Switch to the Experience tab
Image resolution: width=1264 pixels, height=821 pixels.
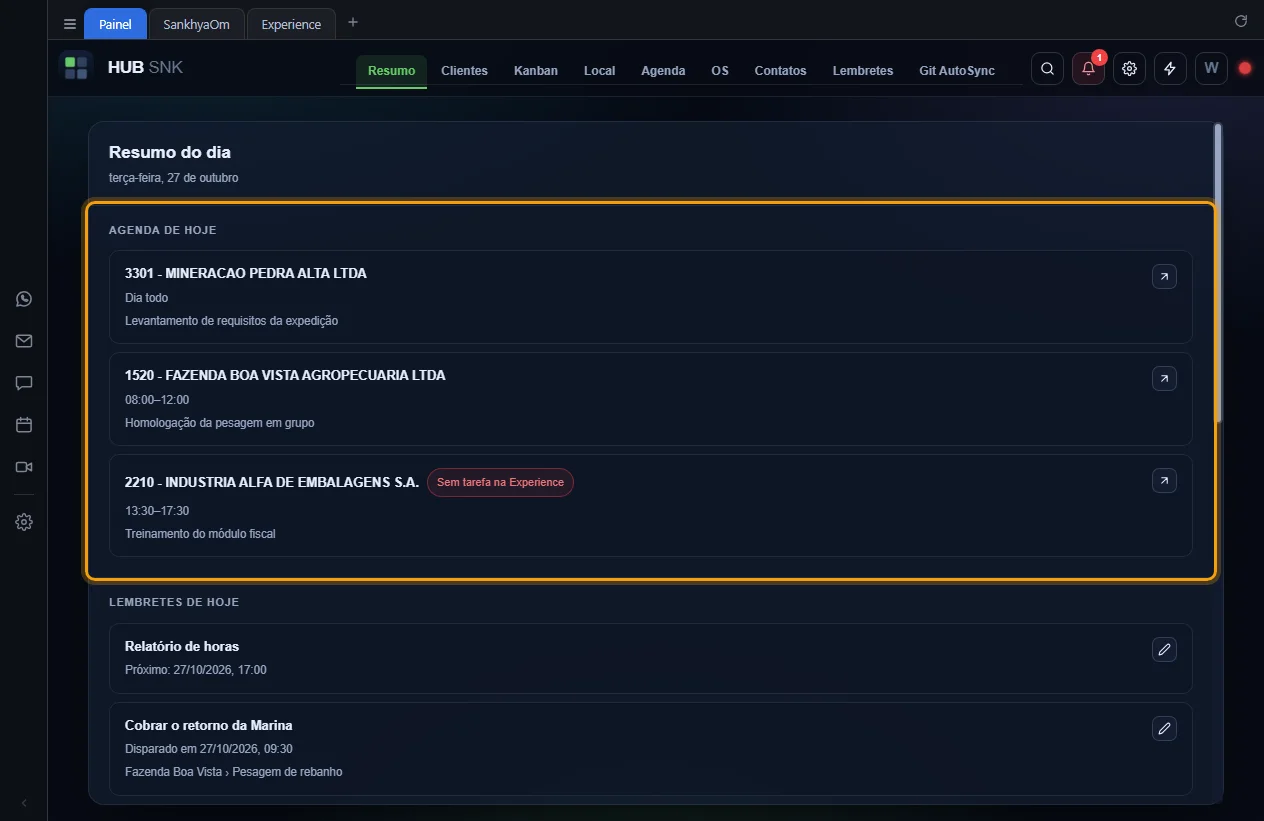pos(291,24)
